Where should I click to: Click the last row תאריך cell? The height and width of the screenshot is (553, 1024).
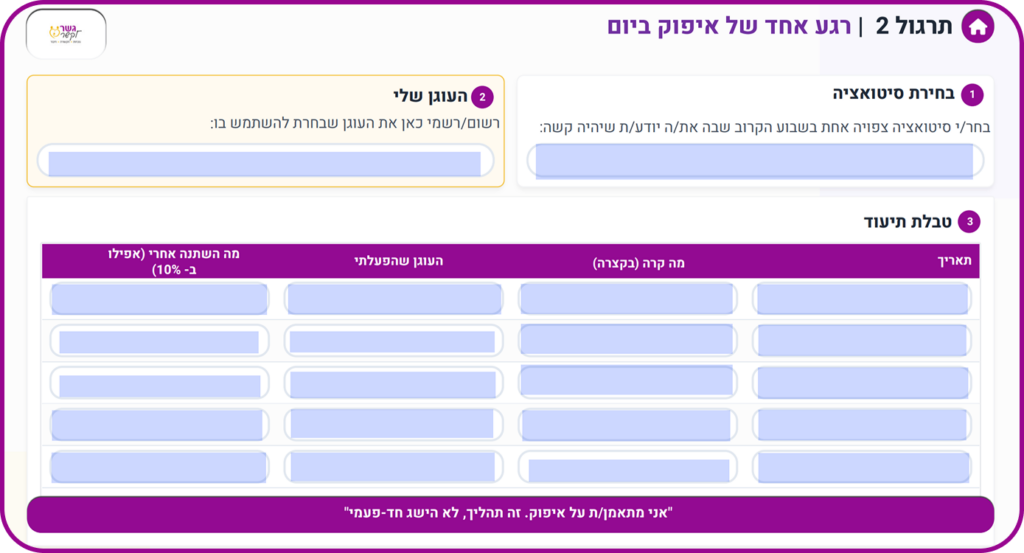862,467
